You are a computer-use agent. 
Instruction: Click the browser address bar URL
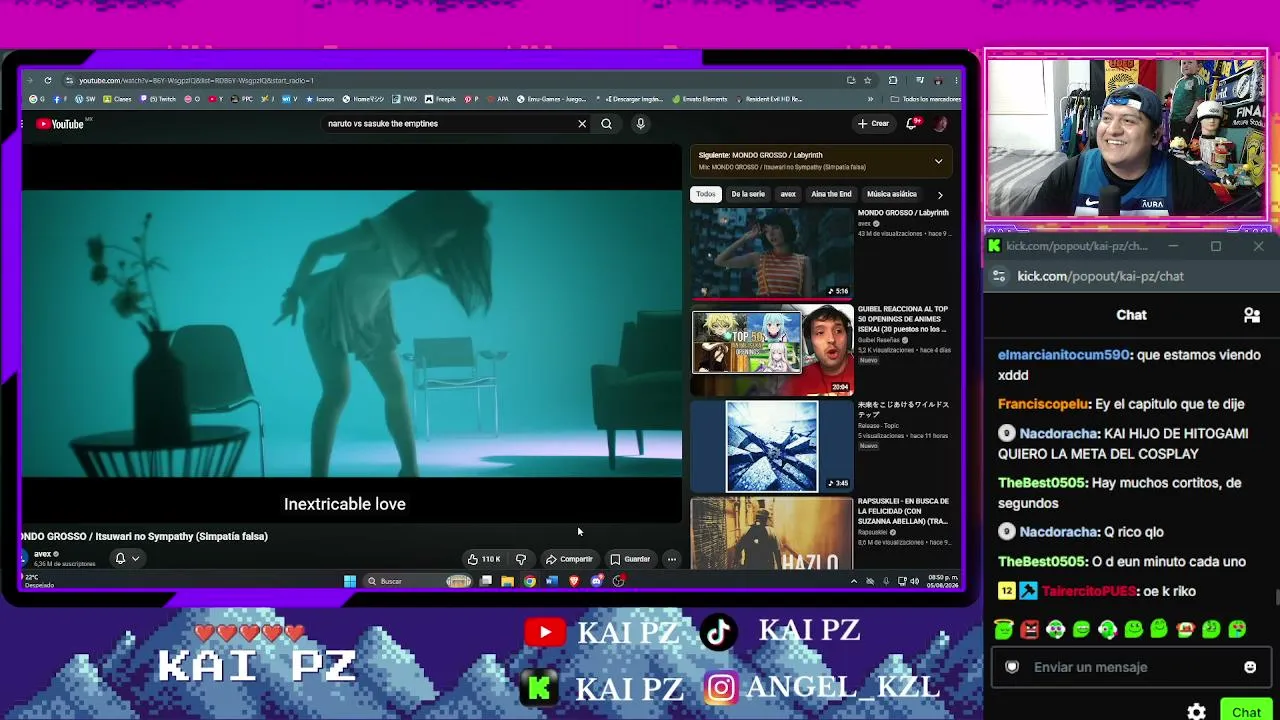click(x=197, y=80)
